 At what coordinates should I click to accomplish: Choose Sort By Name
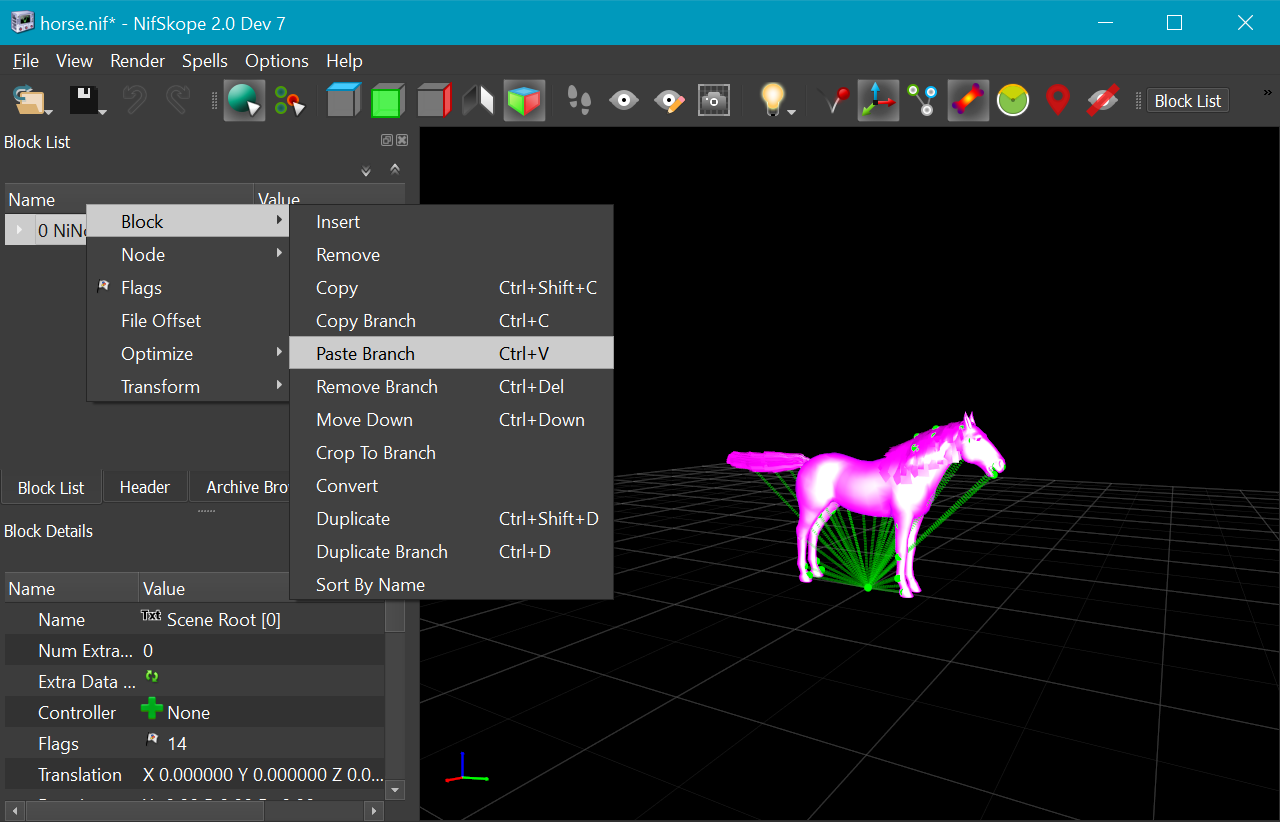tap(451, 585)
